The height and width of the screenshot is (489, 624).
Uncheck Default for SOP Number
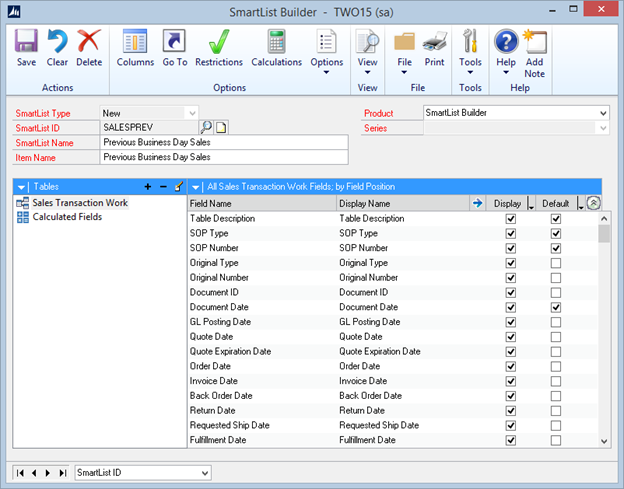pos(556,248)
